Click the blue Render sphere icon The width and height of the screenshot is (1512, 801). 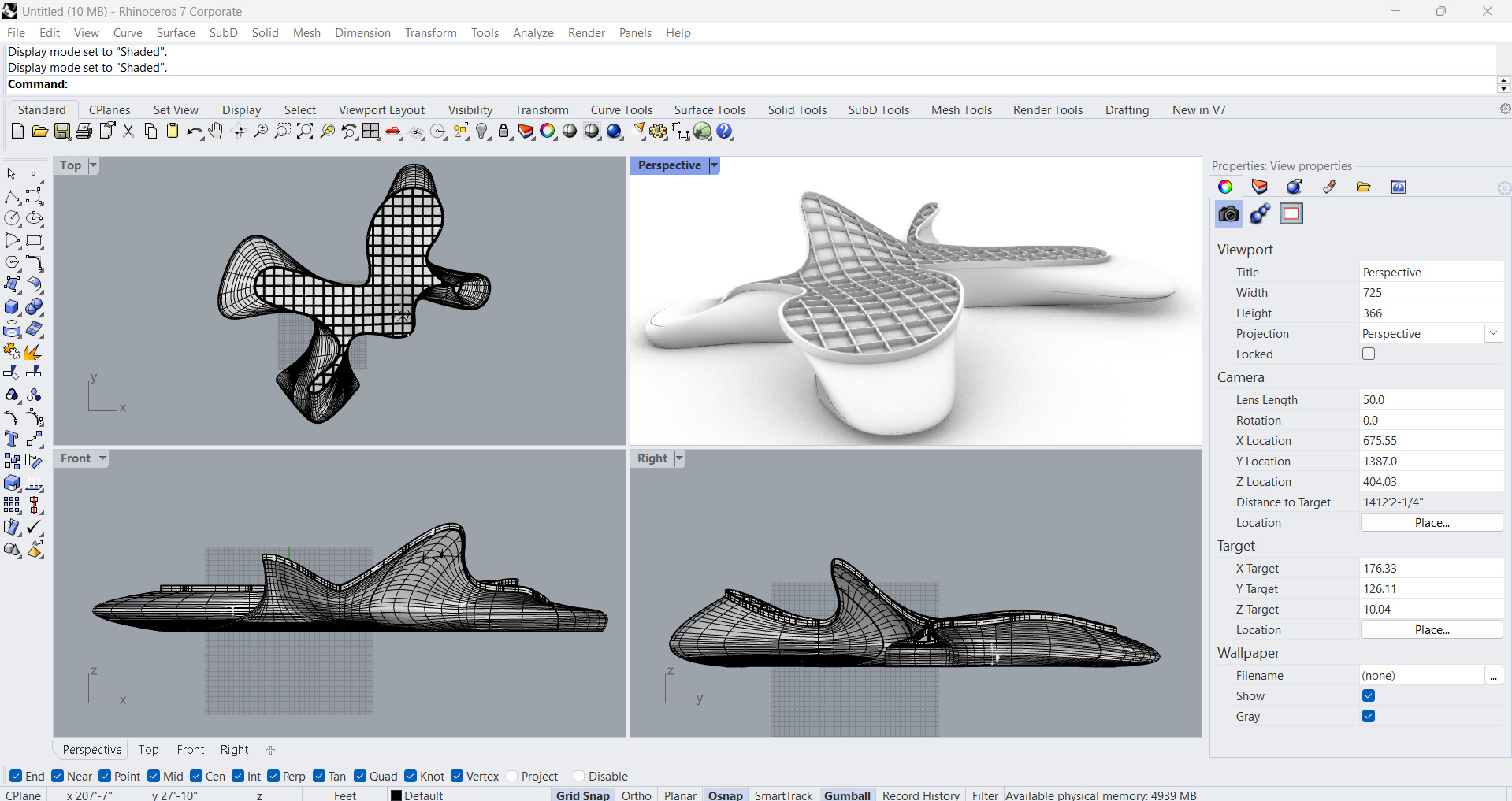[x=615, y=132]
